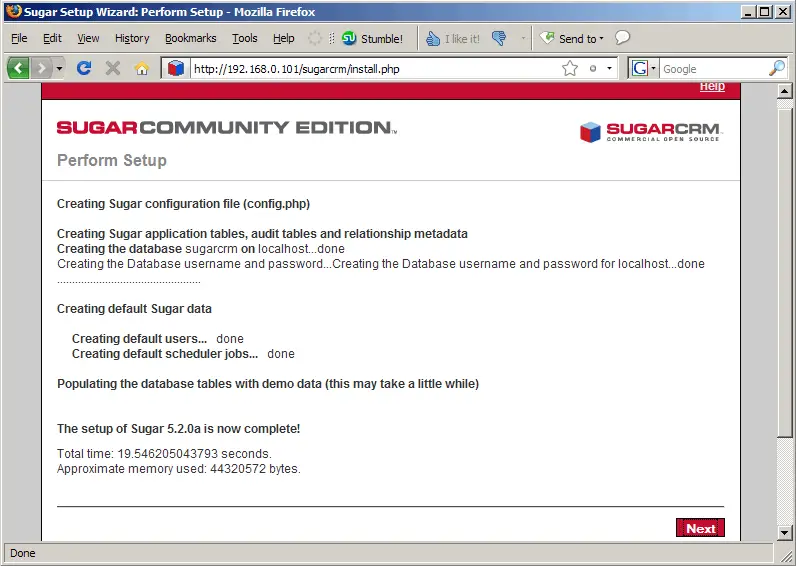Click the 'Creating default Sugar data' text
Image resolution: width=796 pixels, height=566 pixels.
[x=134, y=309]
